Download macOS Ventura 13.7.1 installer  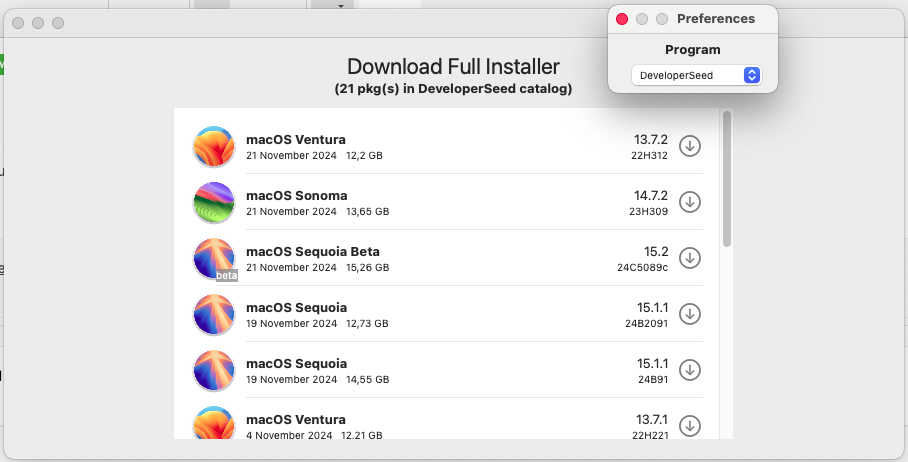pyautogui.click(x=690, y=426)
